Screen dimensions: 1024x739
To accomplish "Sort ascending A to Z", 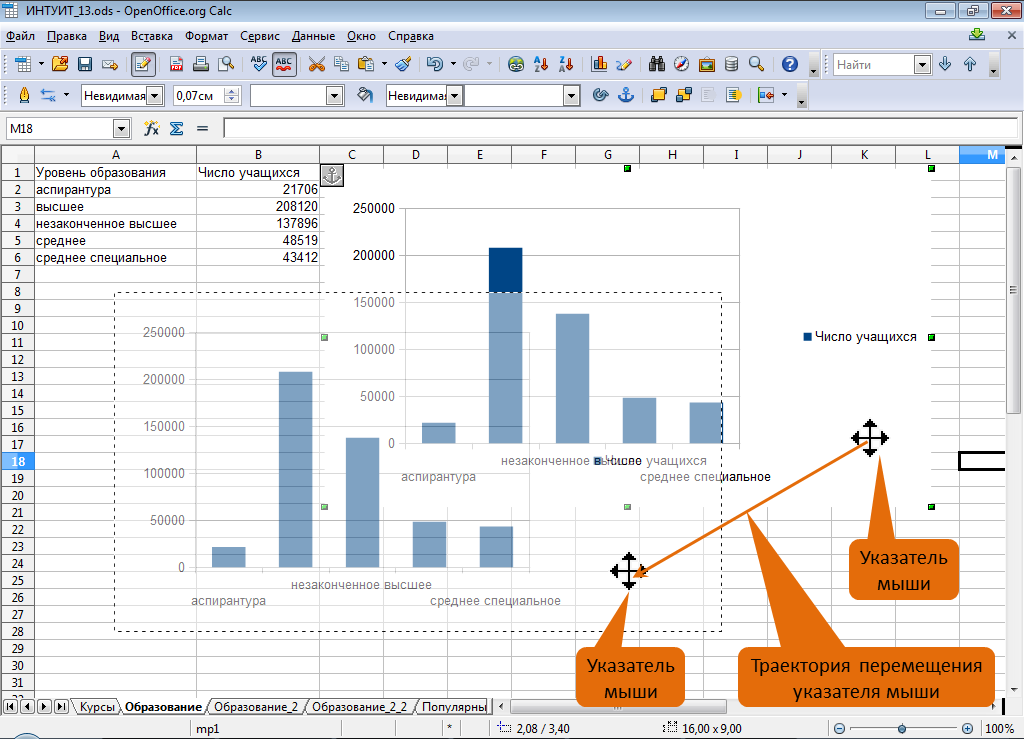I will tap(541, 64).
